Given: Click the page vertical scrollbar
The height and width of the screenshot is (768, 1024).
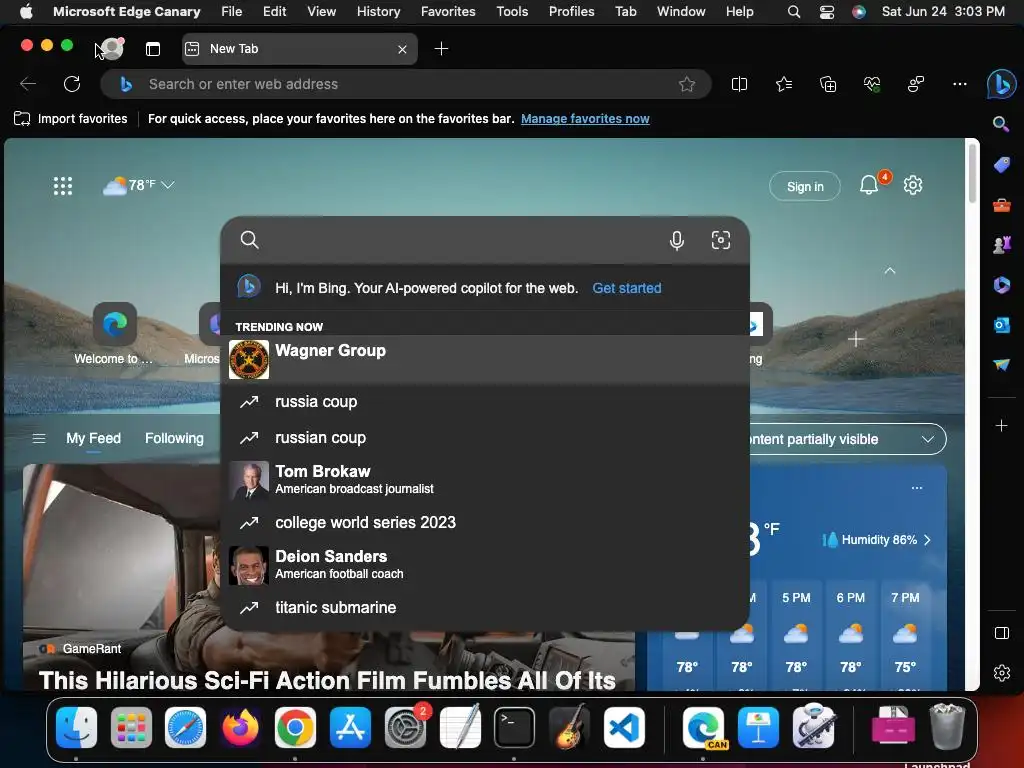Looking at the screenshot, I should tap(972, 175).
